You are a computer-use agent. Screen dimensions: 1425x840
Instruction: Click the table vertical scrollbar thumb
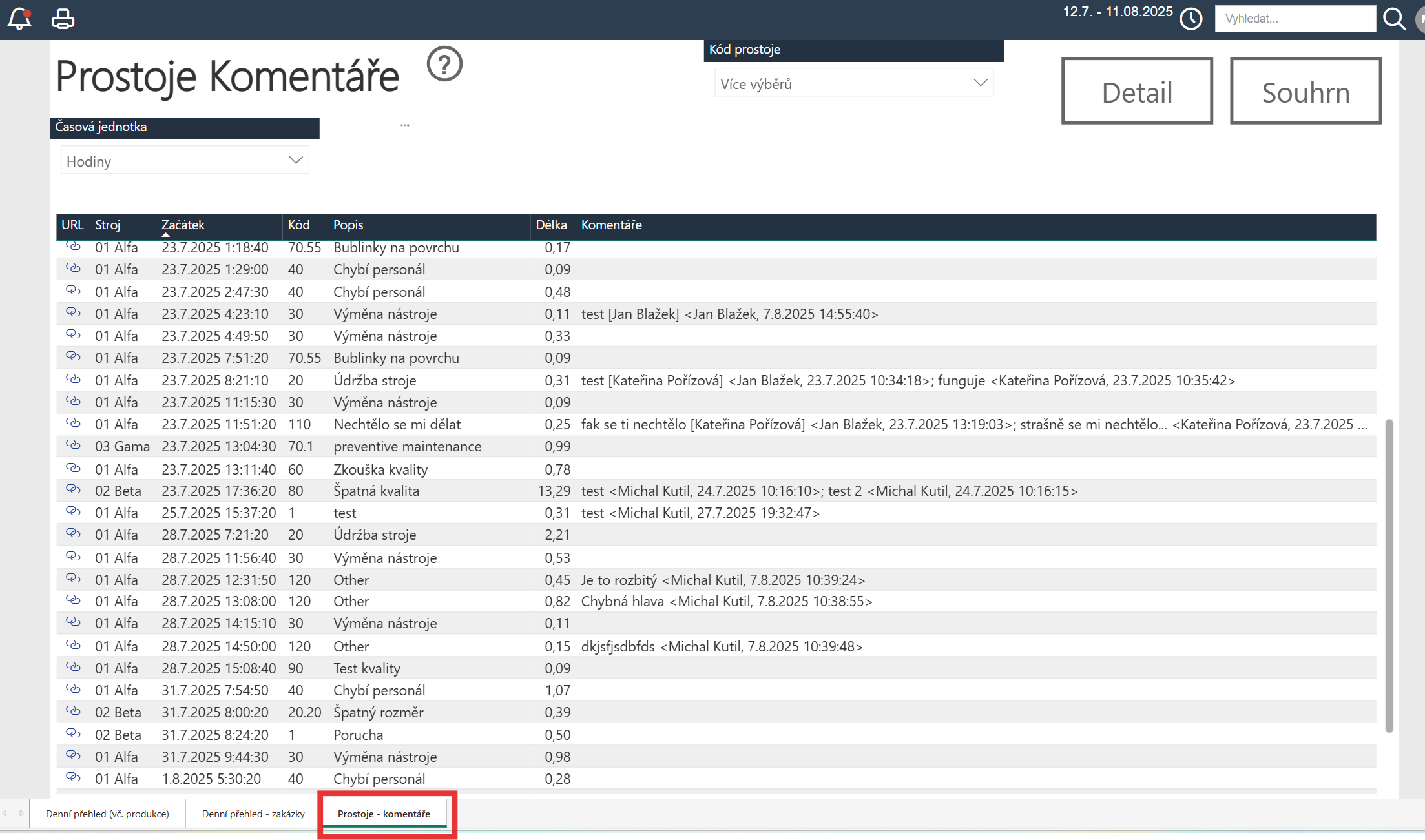pyautogui.click(x=1389, y=576)
